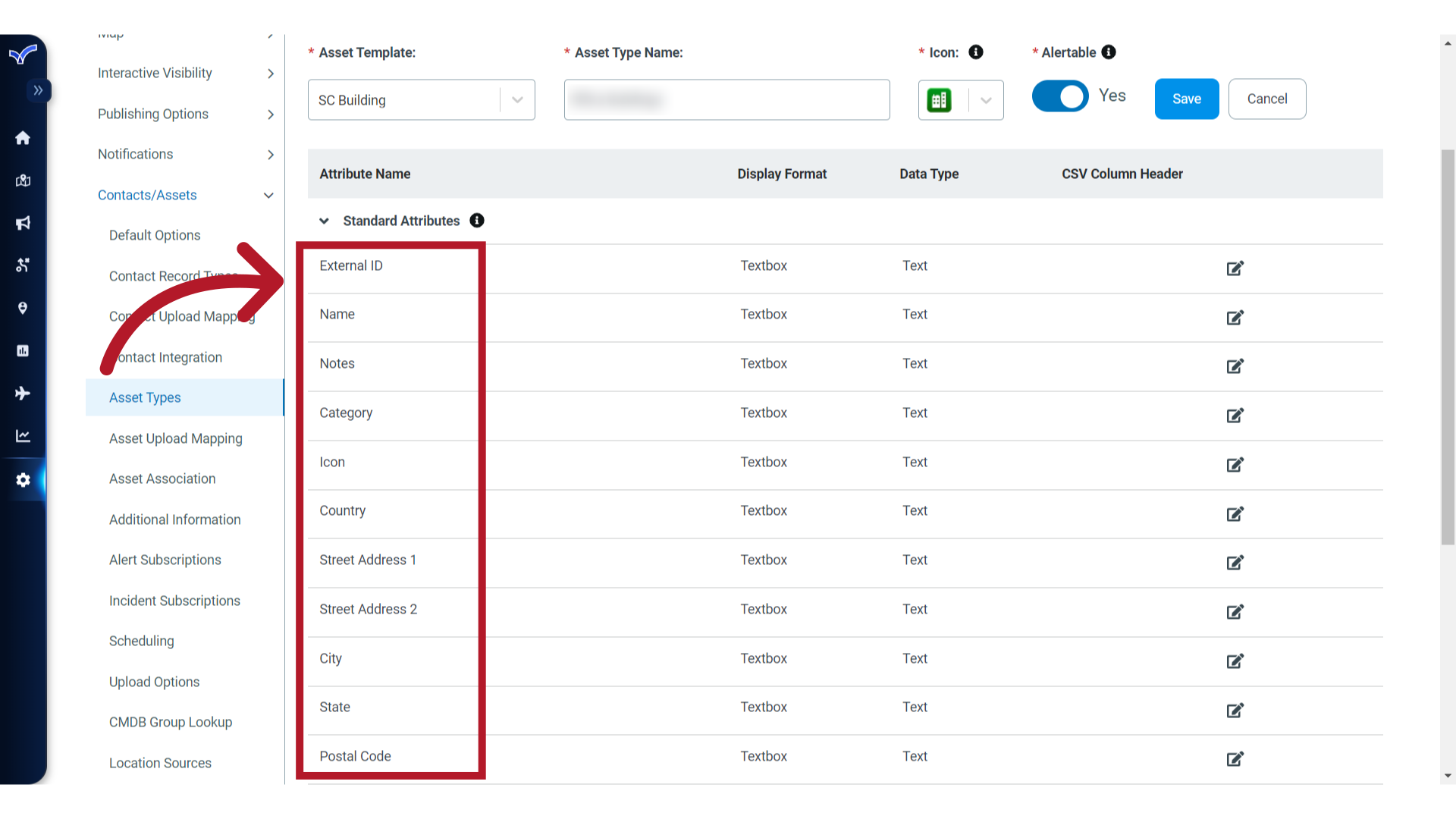
Task: Select the airplane travel icon in sidebar
Action: coord(23,393)
